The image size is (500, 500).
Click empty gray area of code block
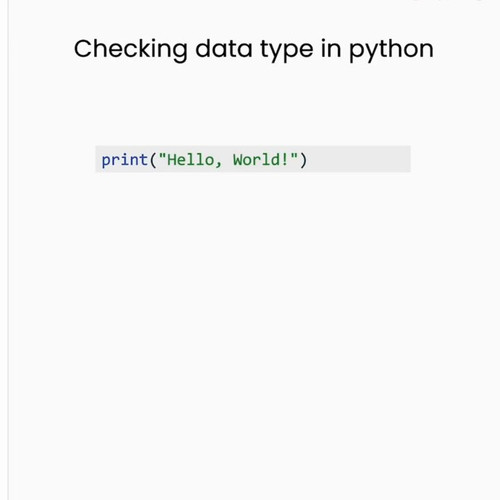(x=358, y=159)
